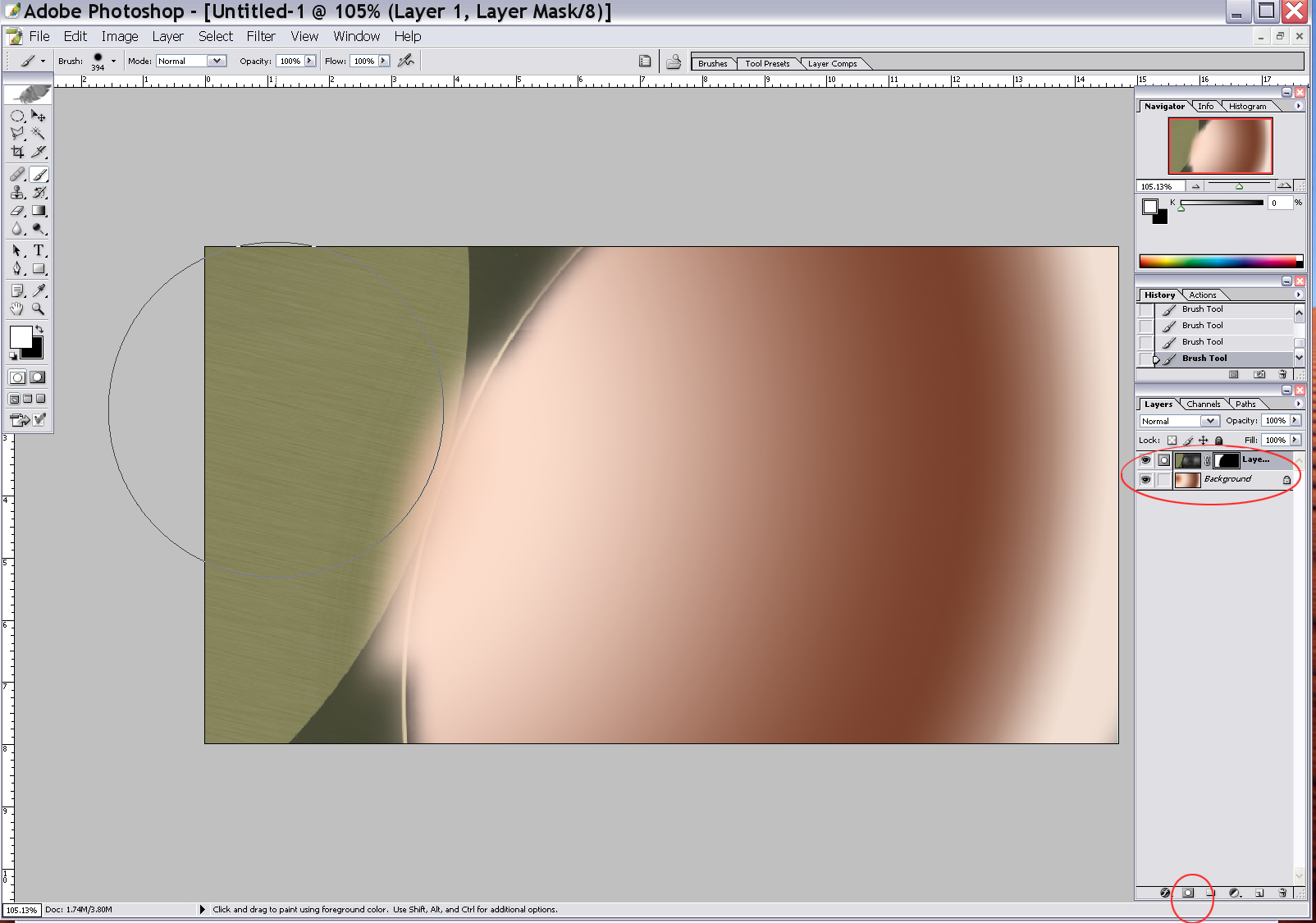
Task: Select the Eyedropper tool
Action: (x=39, y=291)
